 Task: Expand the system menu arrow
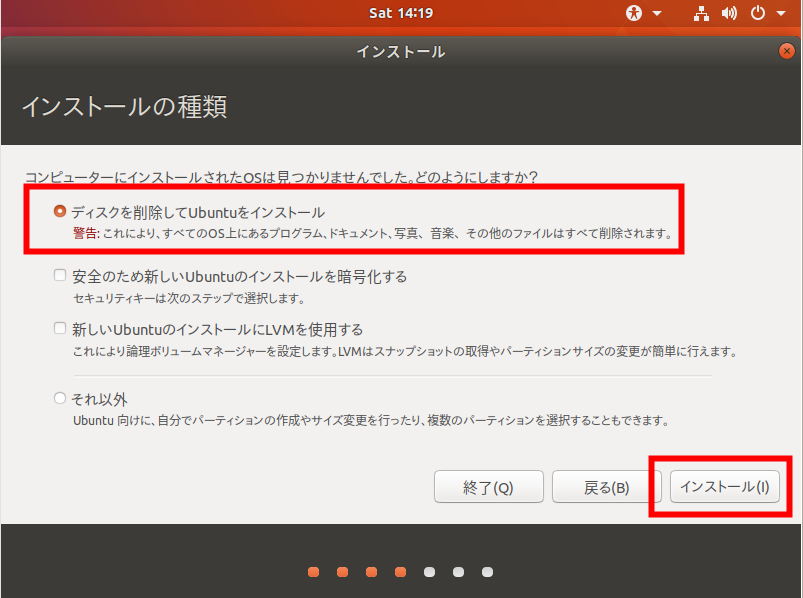(x=781, y=13)
